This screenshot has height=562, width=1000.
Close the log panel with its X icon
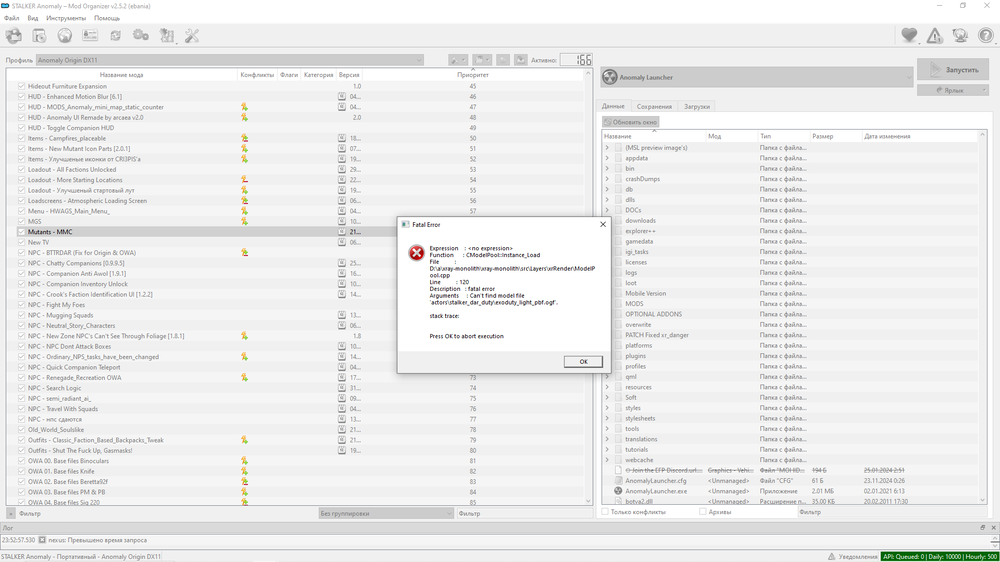point(993,528)
